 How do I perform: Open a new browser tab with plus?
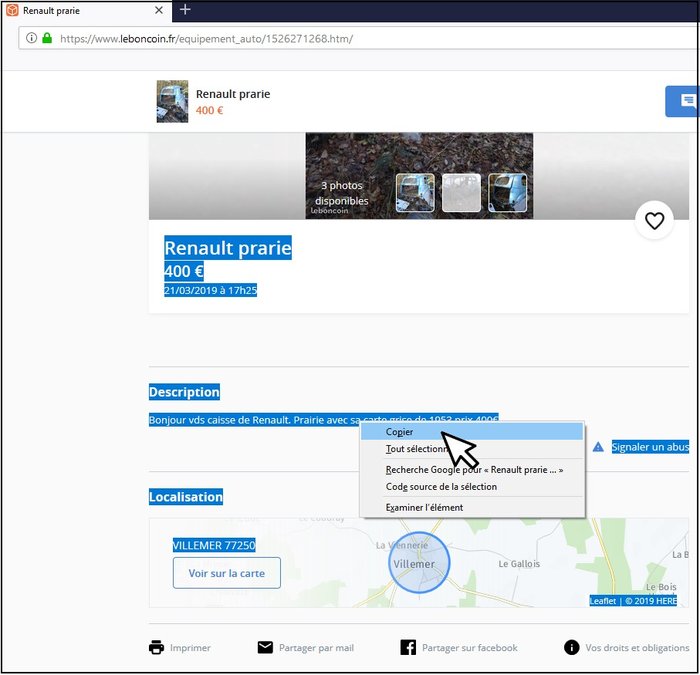click(185, 9)
